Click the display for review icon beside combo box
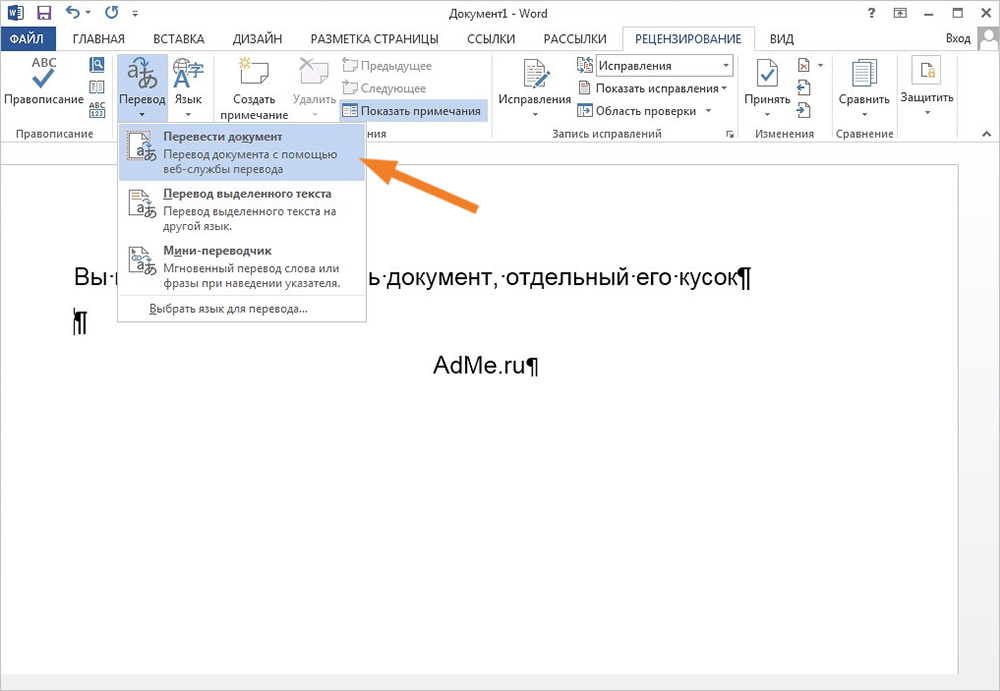1000x691 pixels. click(x=585, y=65)
